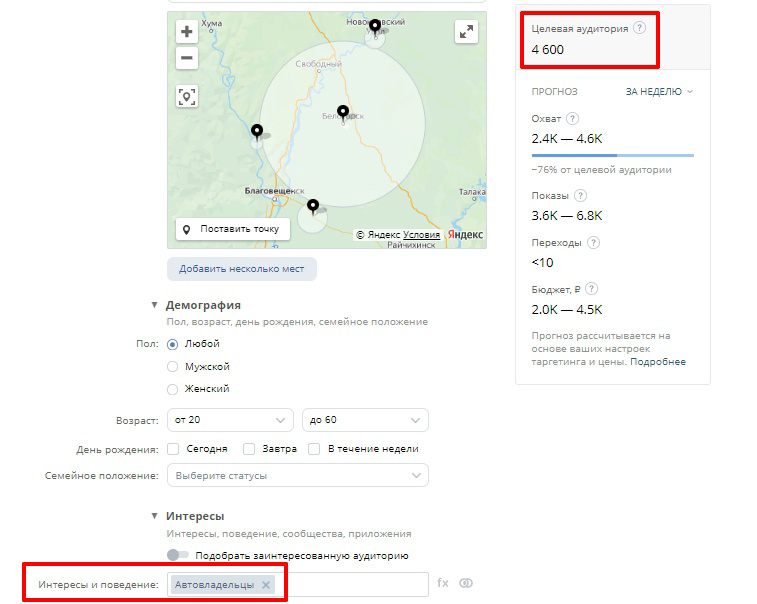Screen dimensions: 757x604
Task: Click the Свободный city label on map
Action: point(319,64)
